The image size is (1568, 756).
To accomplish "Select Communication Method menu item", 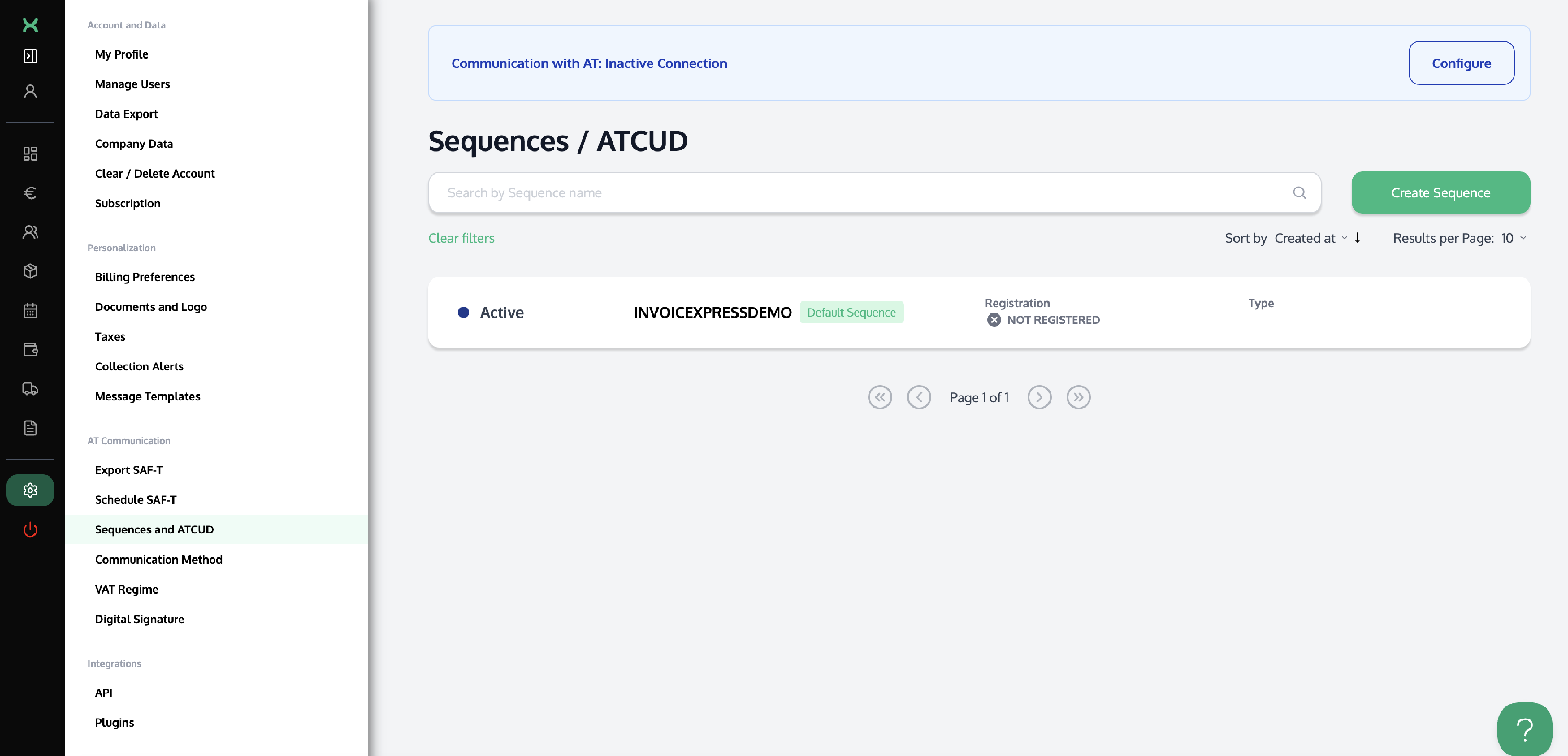I will click(x=158, y=560).
